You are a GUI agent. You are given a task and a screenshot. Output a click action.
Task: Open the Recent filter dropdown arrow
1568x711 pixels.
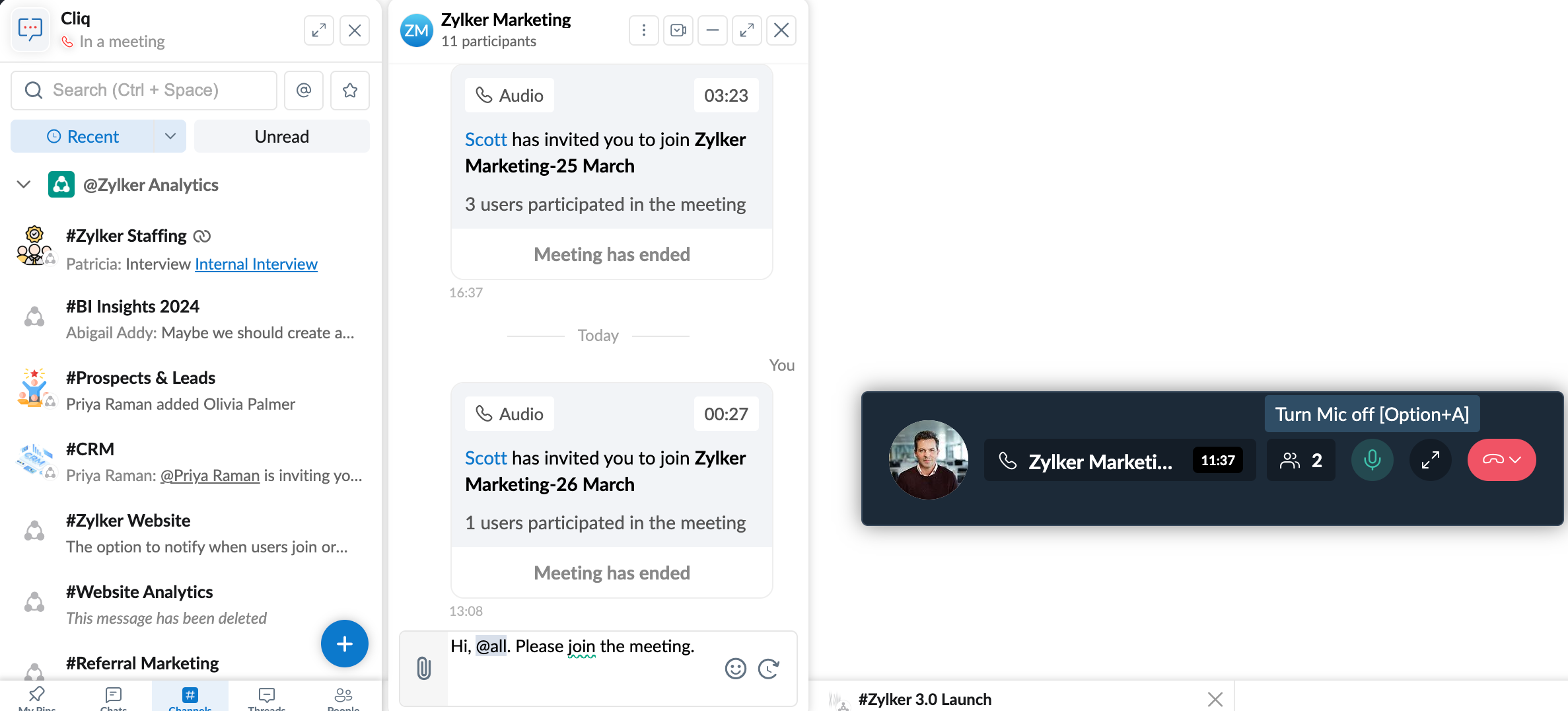pos(170,137)
